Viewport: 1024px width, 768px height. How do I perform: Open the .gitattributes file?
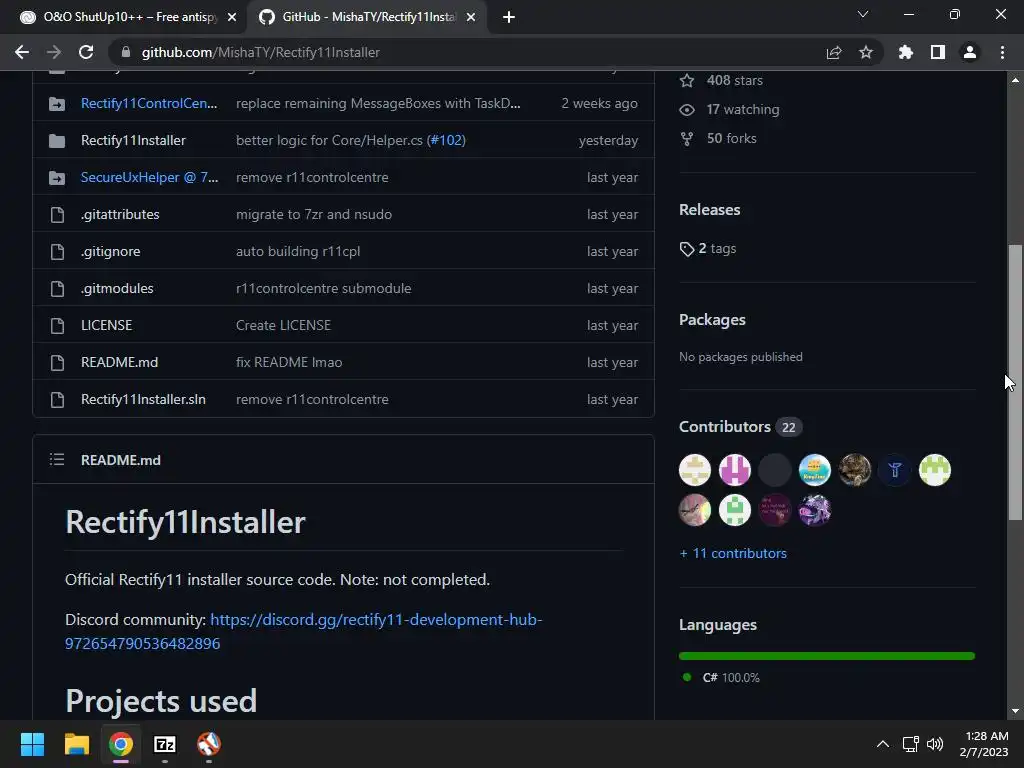120,214
